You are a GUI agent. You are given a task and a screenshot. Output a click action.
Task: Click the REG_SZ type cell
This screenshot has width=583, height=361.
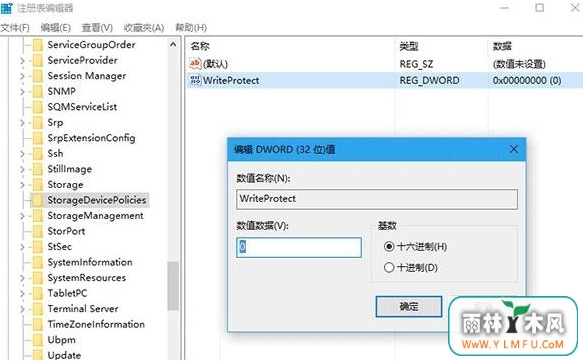click(416, 64)
